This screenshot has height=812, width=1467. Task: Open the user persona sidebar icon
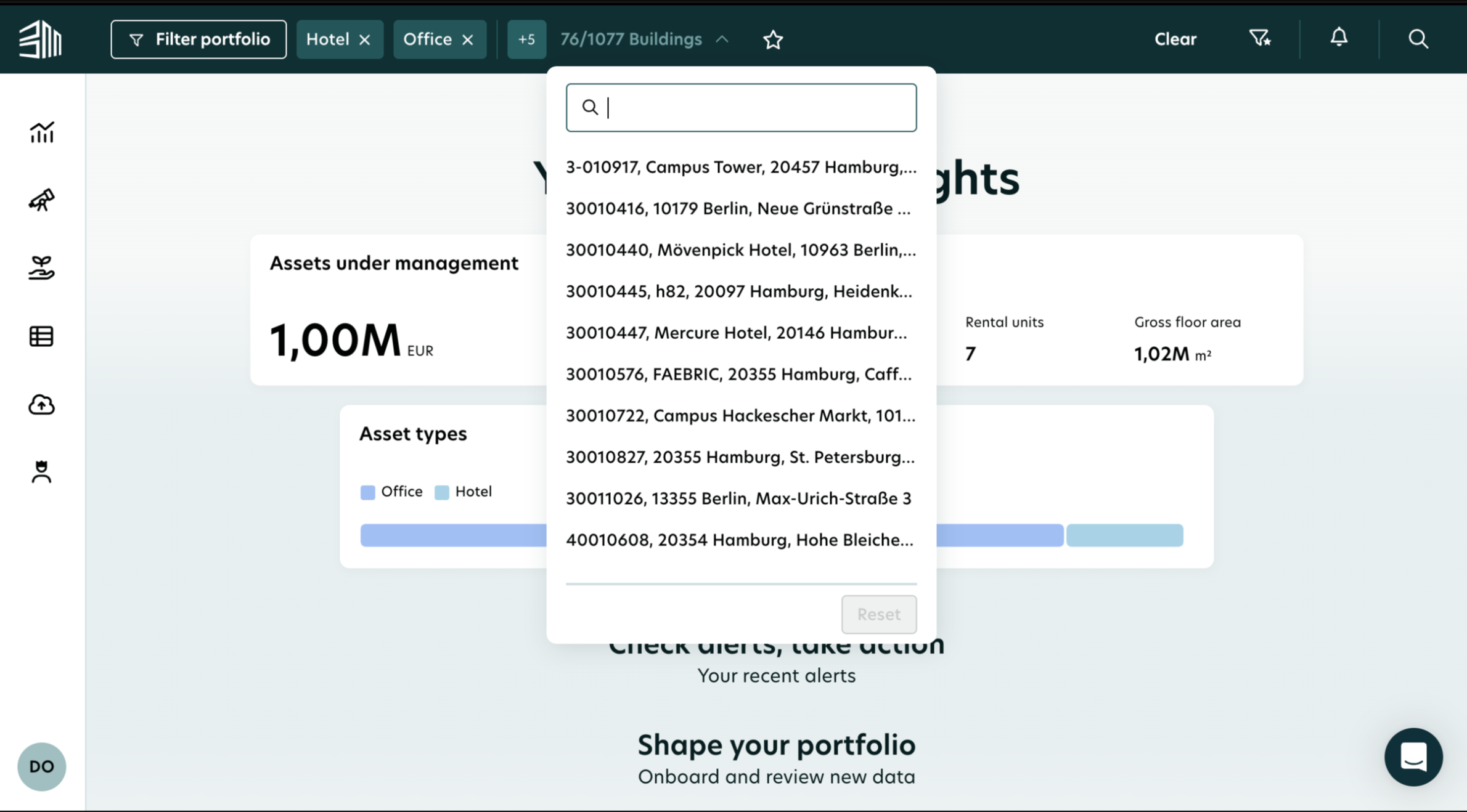(x=42, y=473)
